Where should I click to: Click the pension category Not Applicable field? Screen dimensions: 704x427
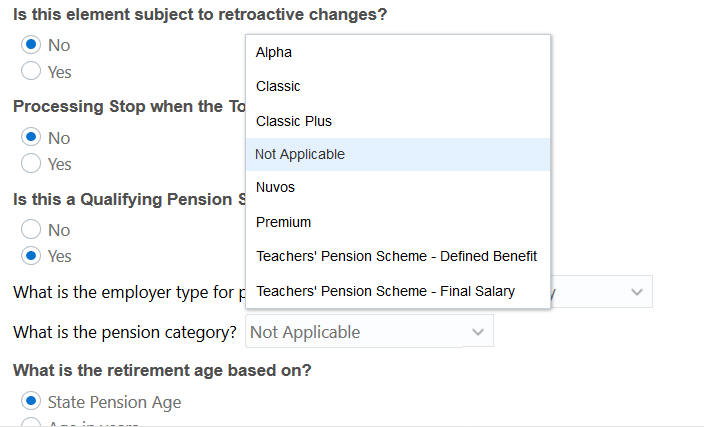point(355,332)
